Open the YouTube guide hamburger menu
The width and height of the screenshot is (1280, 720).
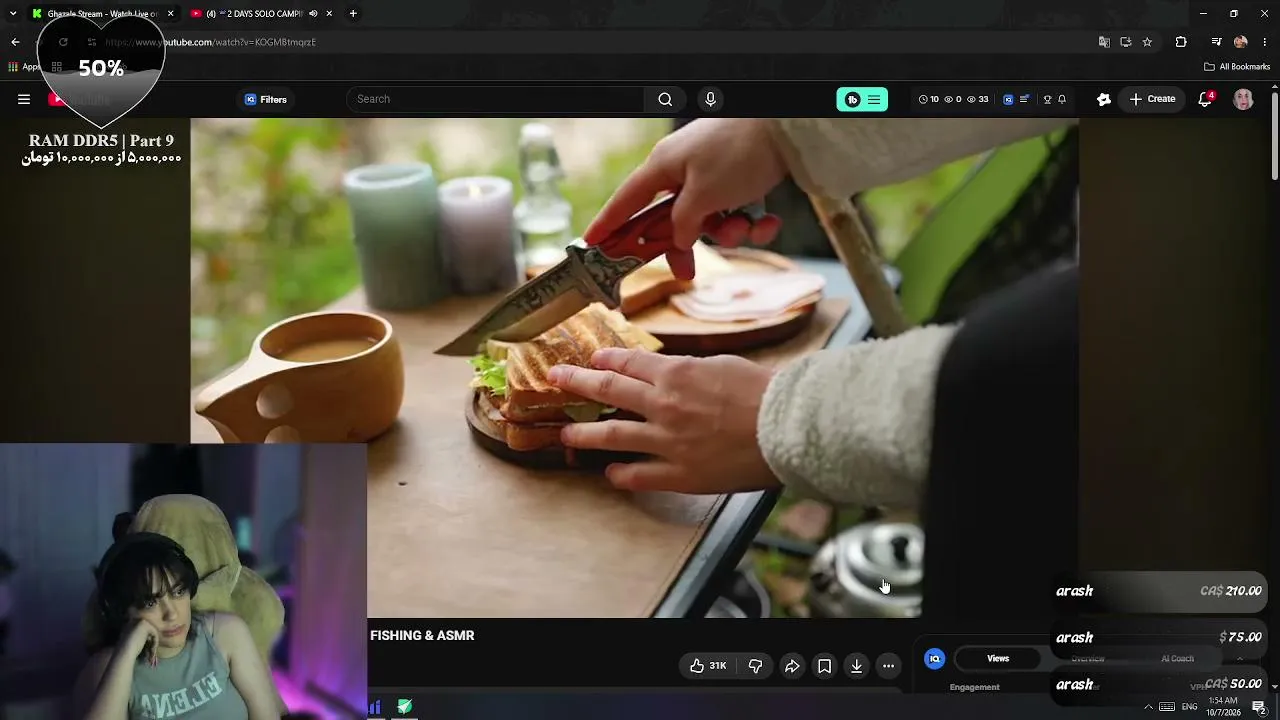pyautogui.click(x=24, y=99)
